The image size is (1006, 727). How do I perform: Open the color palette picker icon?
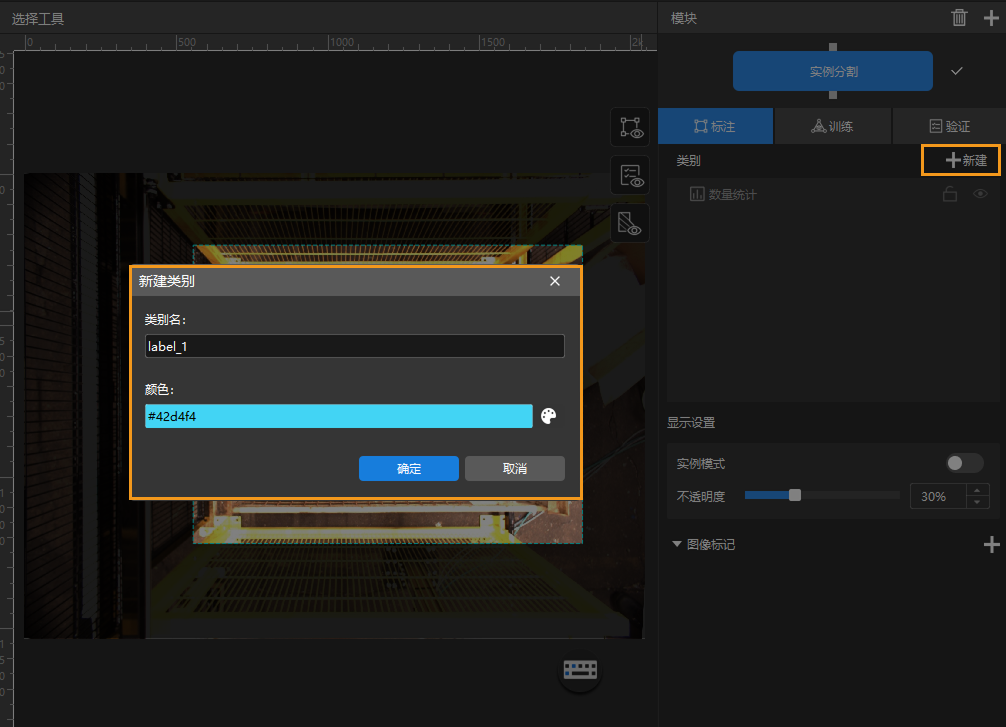click(x=548, y=416)
